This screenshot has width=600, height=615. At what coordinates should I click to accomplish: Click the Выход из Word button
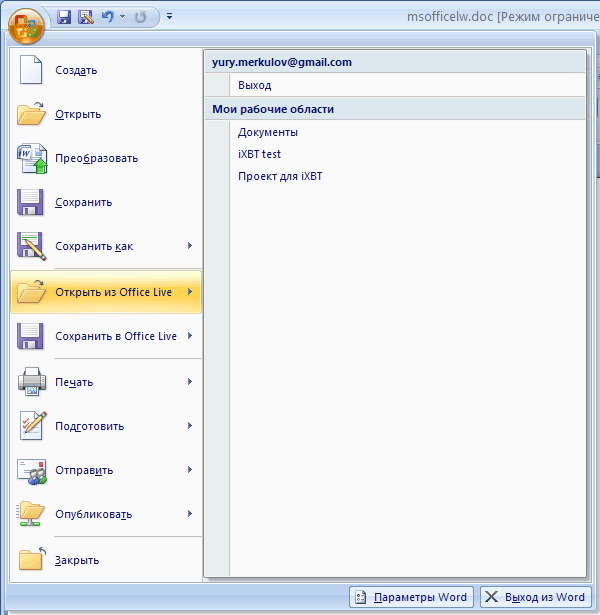[536, 597]
